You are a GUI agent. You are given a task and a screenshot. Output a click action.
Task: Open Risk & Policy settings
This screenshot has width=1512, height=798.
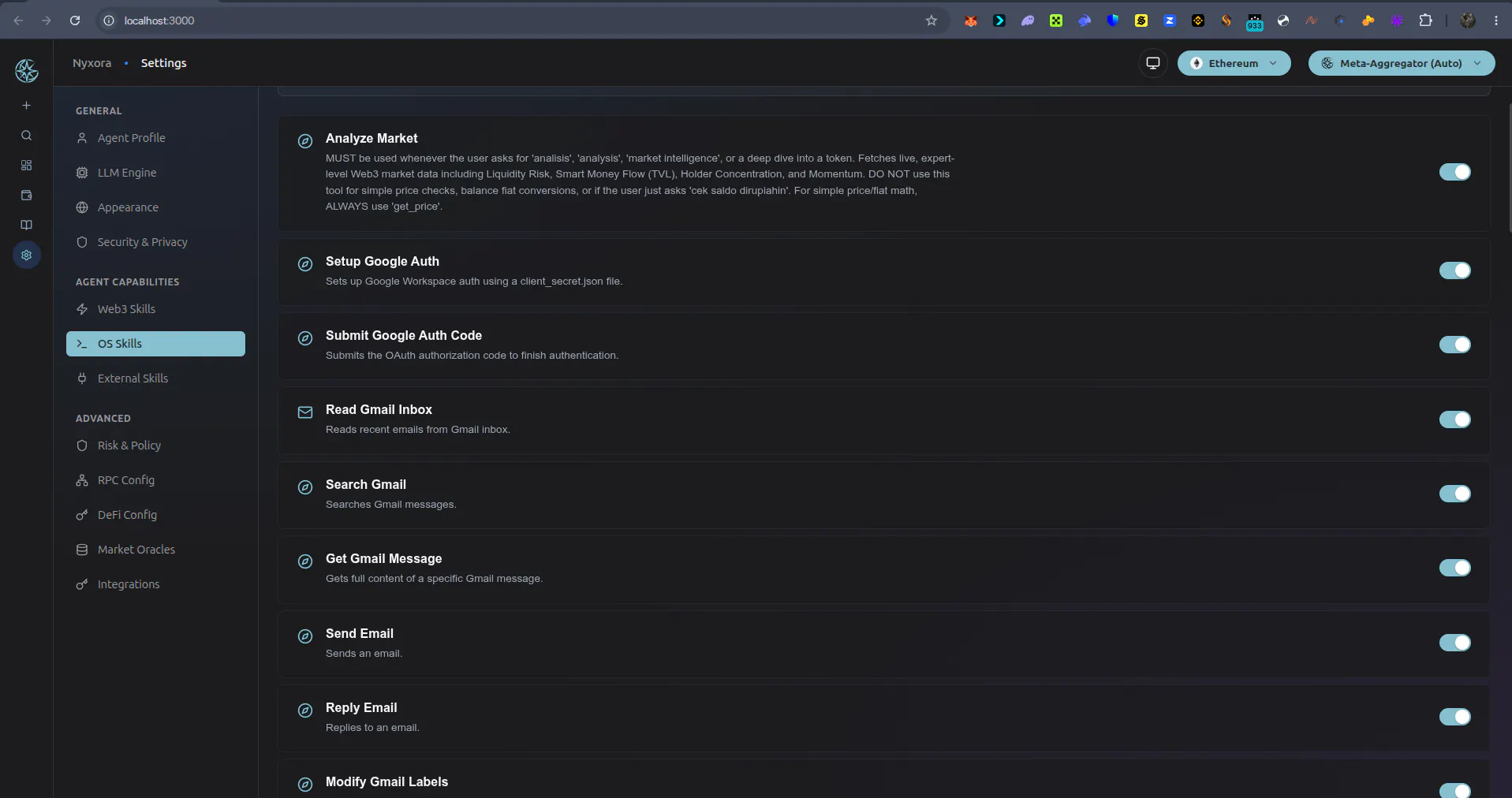click(x=155, y=446)
